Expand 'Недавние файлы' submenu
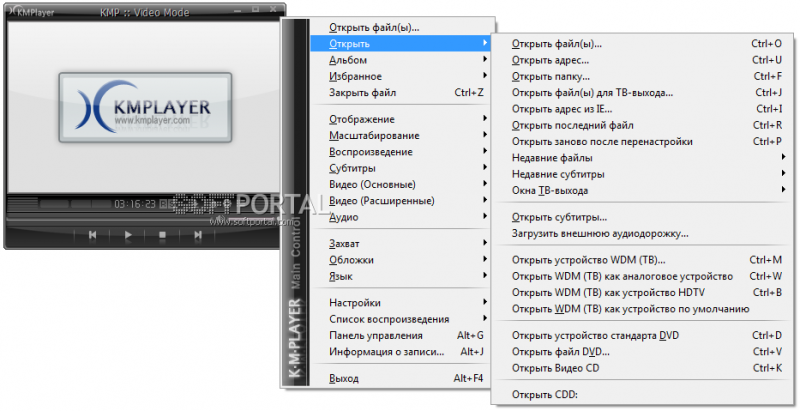Screen dimensions: 800x411 (644, 158)
